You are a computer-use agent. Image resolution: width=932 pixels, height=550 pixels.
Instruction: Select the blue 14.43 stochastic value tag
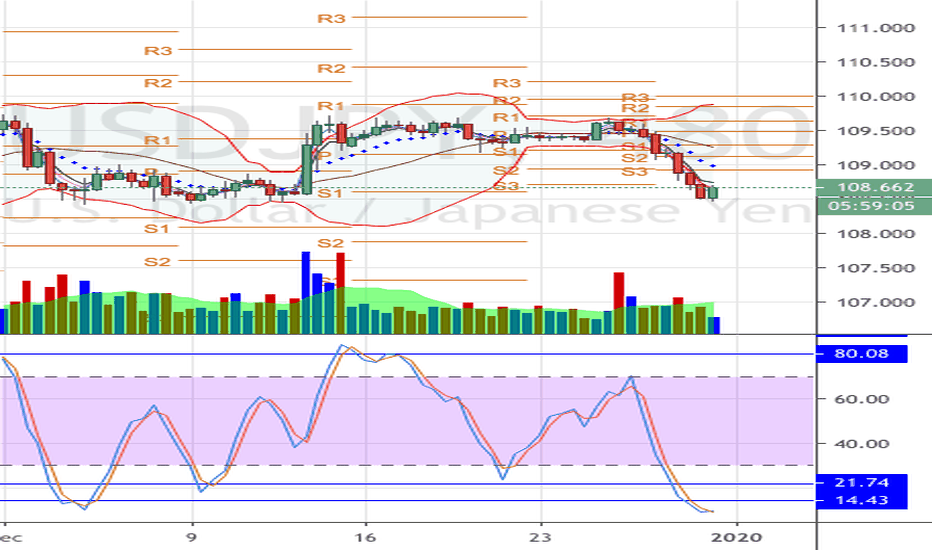coord(862,500)
